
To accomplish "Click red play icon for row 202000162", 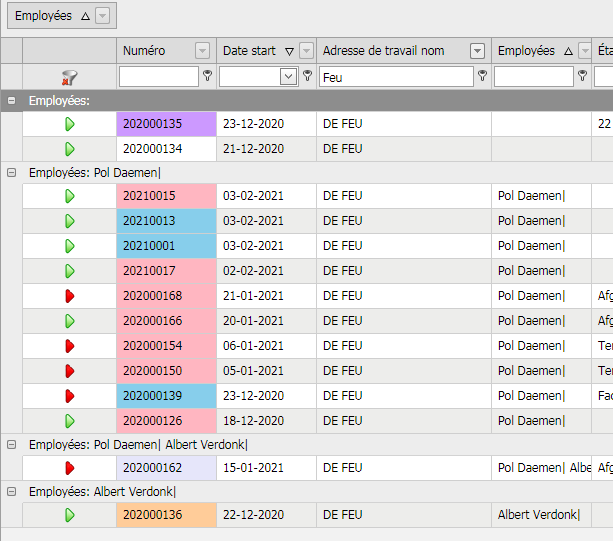I will (70, 468).
